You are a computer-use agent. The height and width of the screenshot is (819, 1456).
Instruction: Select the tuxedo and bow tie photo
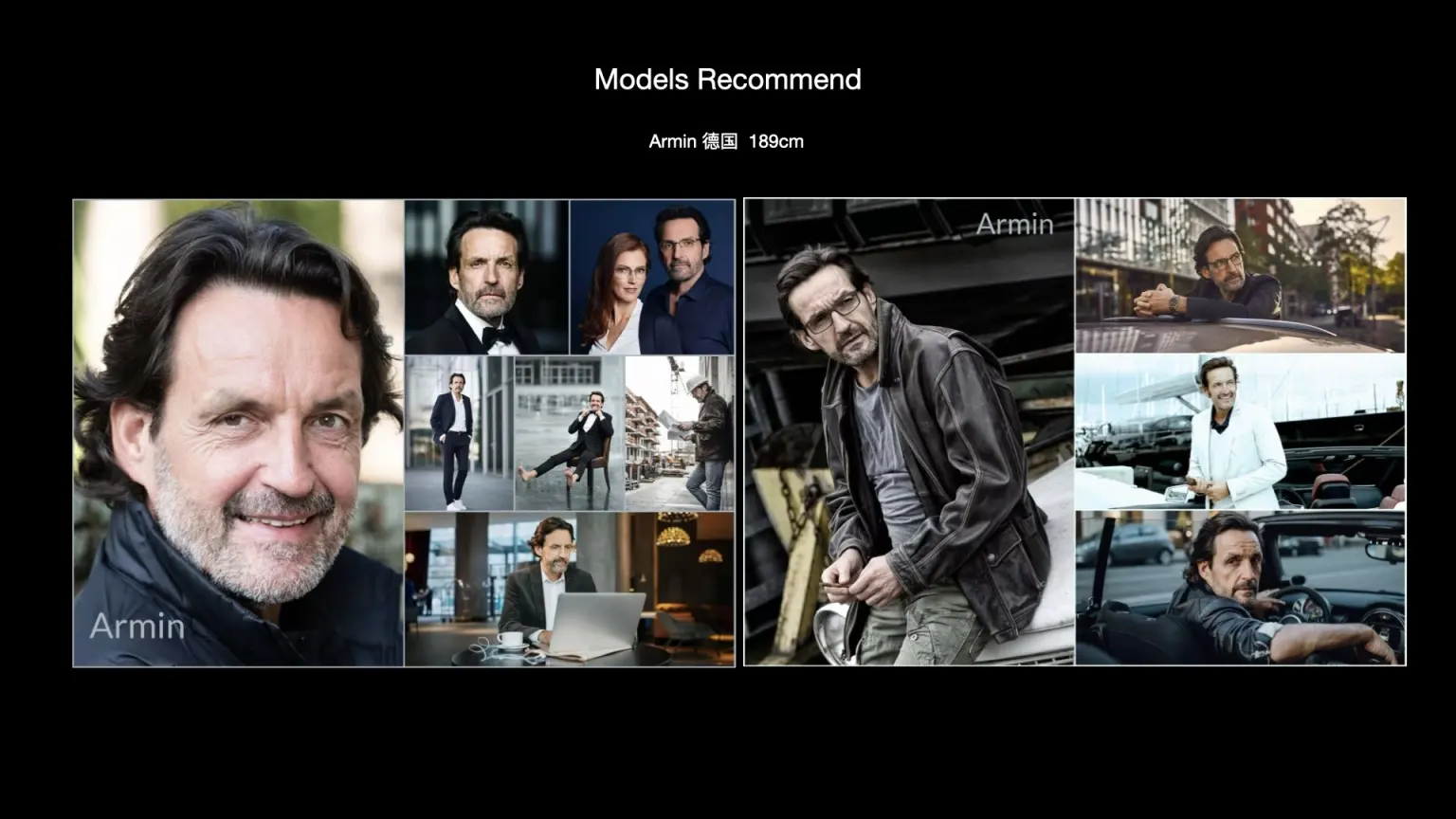[x=486, y=277]
